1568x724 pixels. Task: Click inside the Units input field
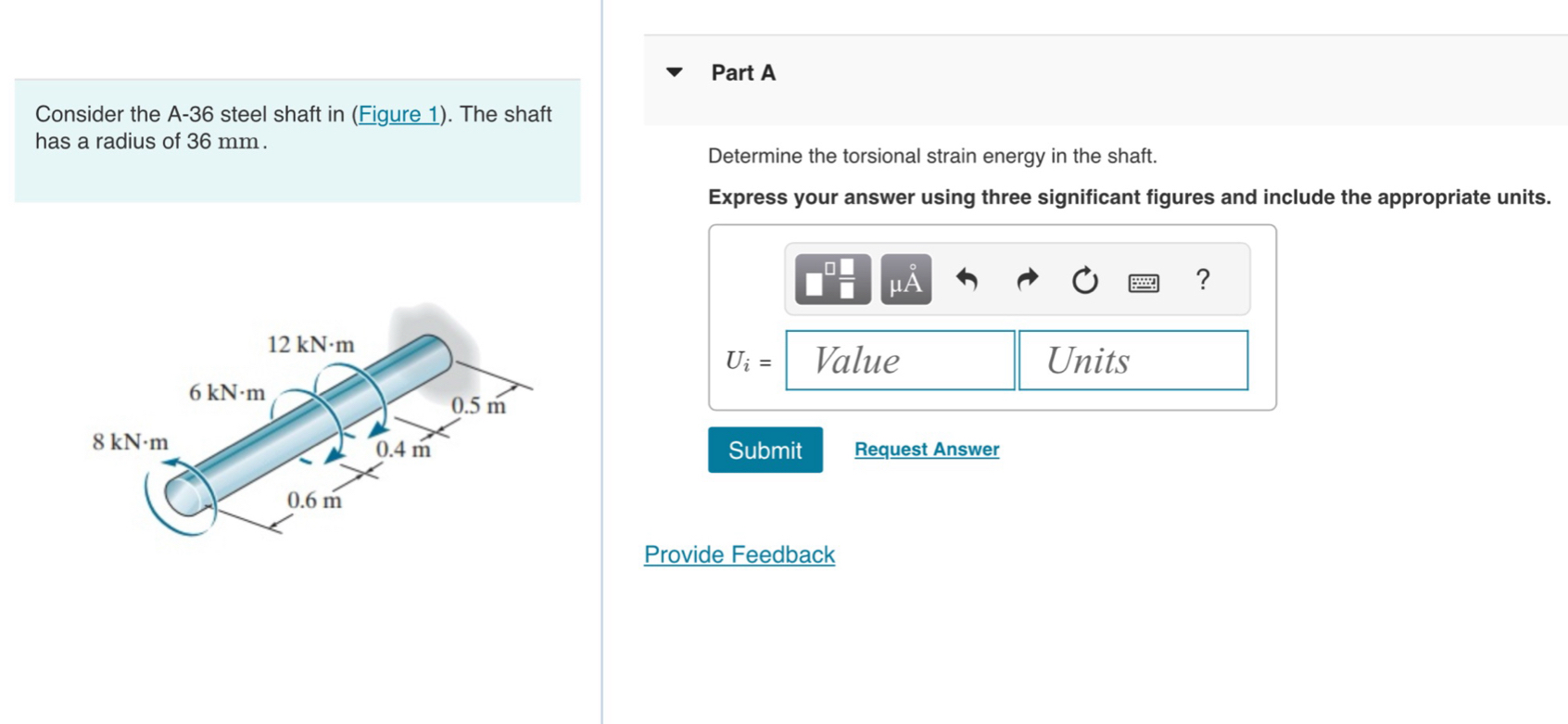coord(1132,361)
